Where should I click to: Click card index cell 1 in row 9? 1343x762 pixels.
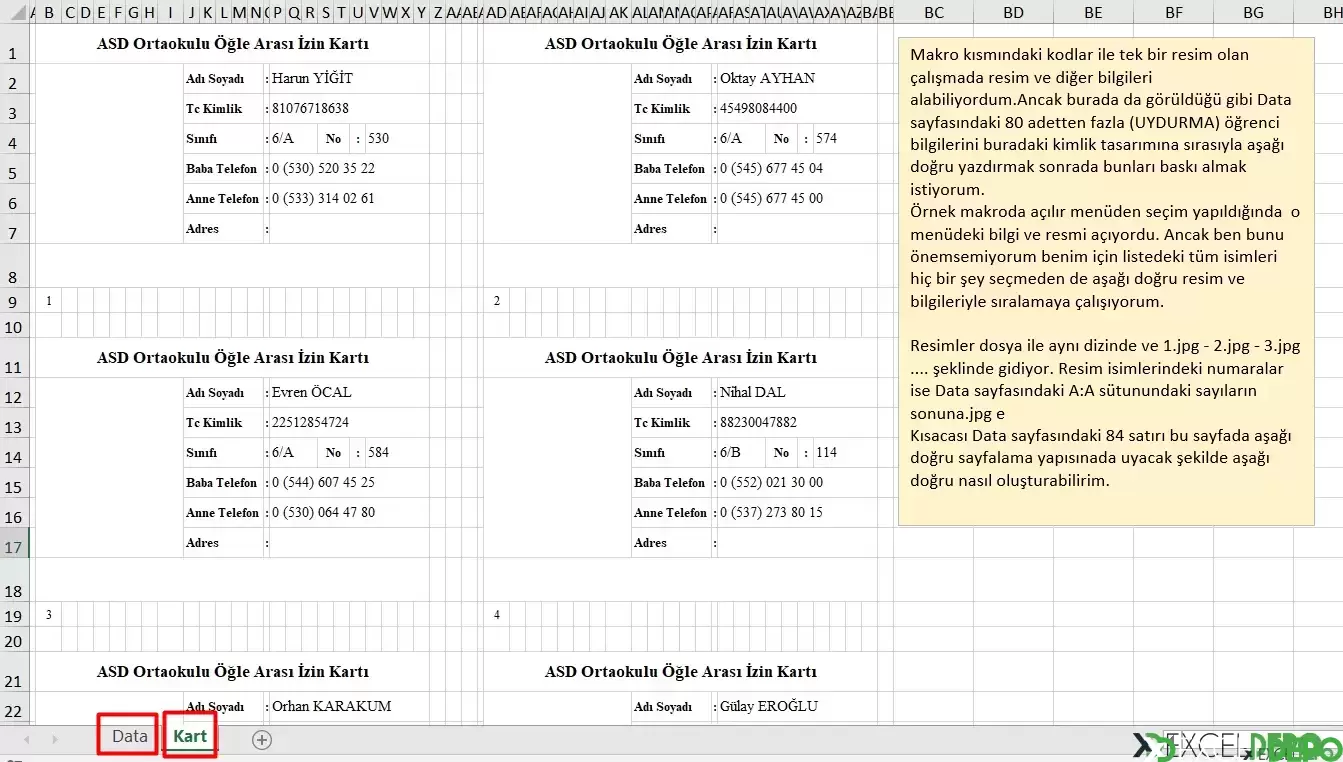(49, 300)
